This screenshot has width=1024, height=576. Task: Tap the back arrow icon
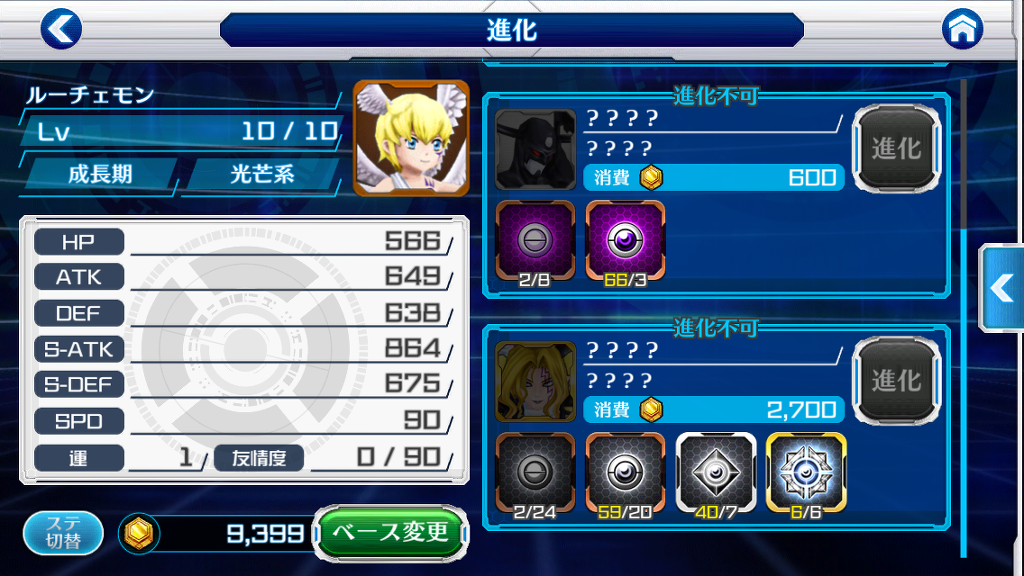(x=61, y=29)
